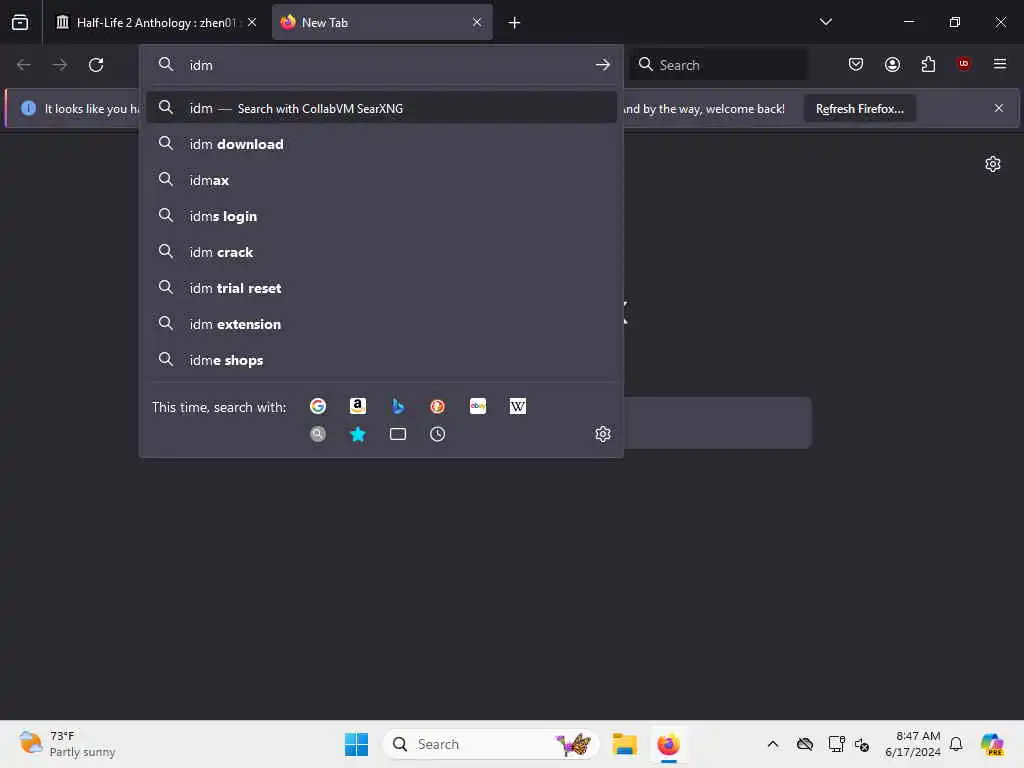The image size is (1024, 768).
Task: Click the Windows taskbar Search box
Action: [x=490, y=744]
